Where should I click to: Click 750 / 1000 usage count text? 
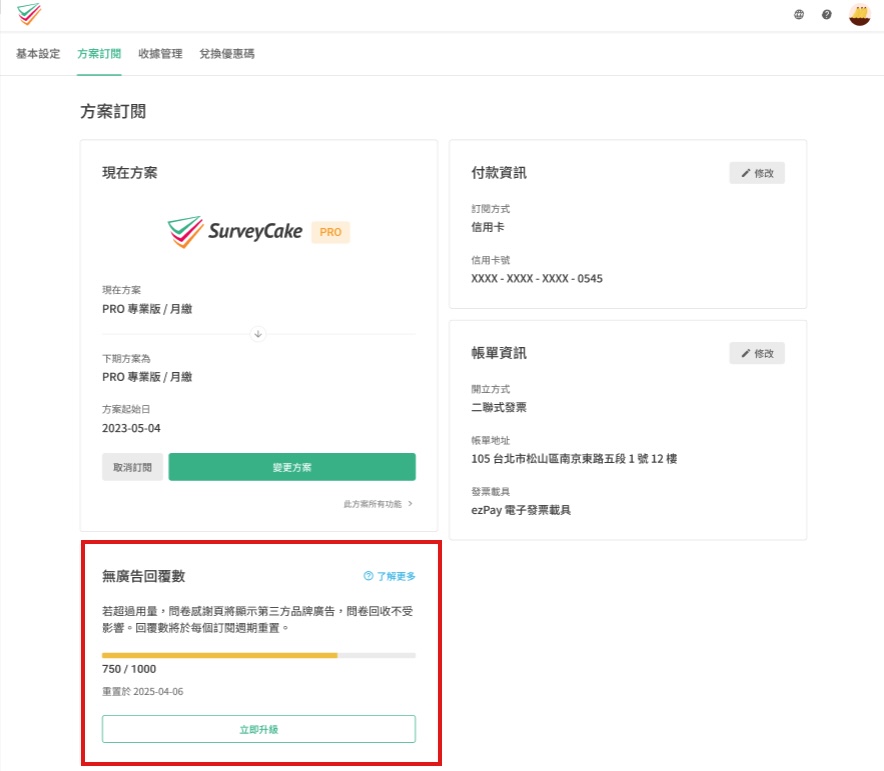[x=129, y=669]
